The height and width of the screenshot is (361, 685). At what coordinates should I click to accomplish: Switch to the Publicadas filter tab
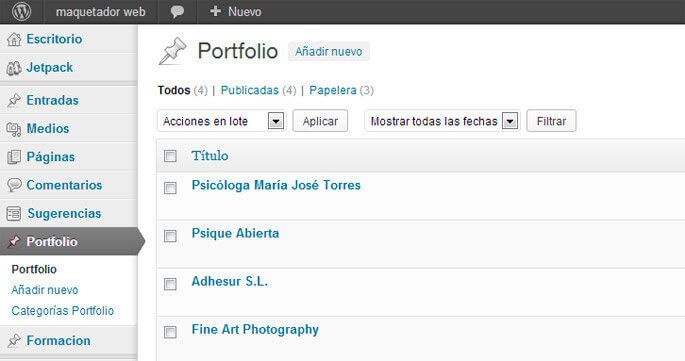click(249, 90)
